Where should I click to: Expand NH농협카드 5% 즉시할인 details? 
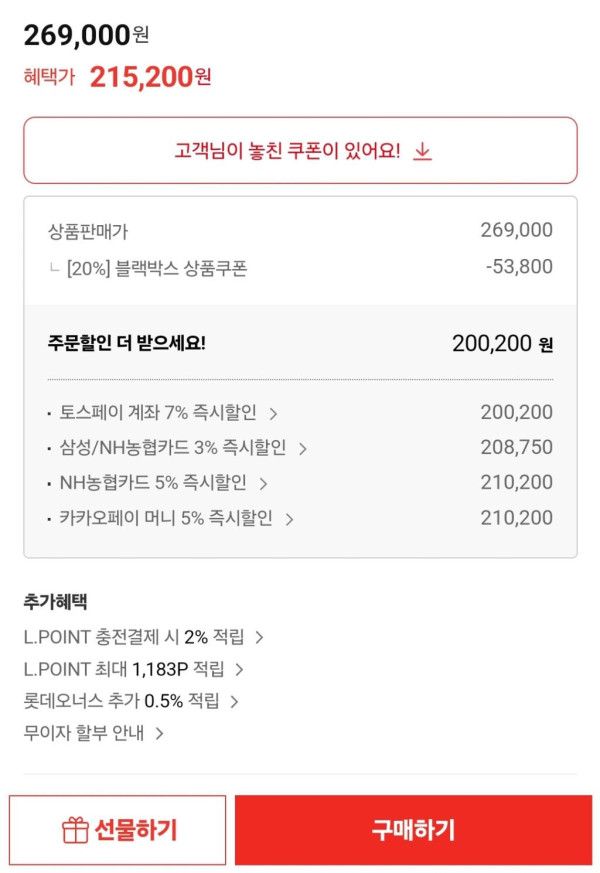[153, 483]
